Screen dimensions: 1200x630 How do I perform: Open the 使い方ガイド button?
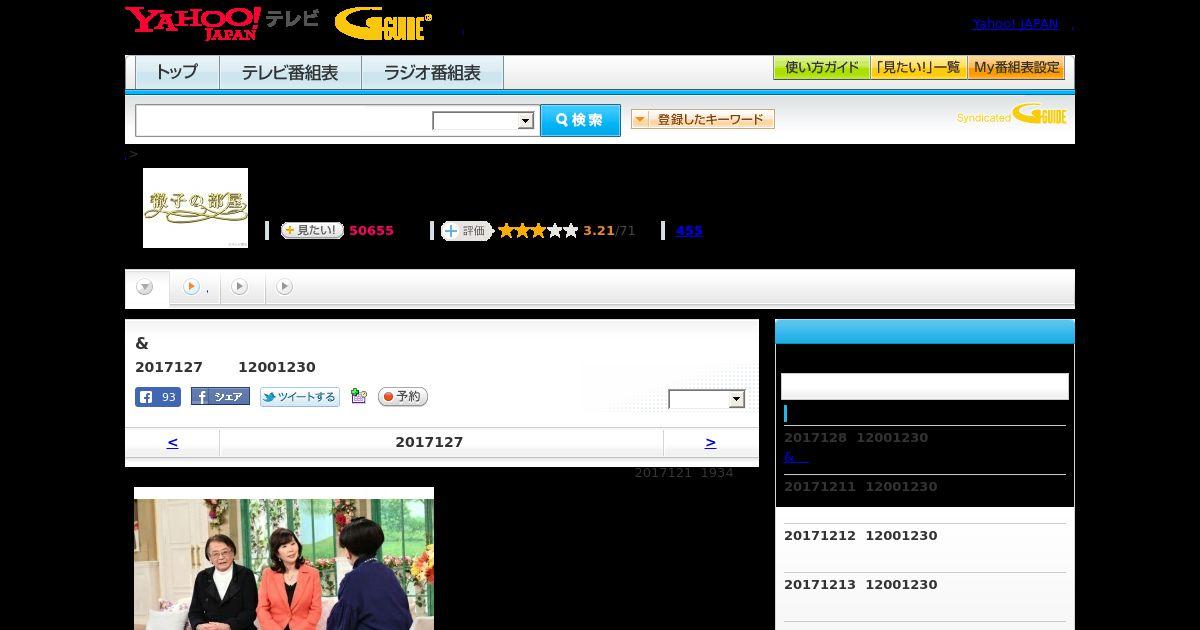[821, 68]
